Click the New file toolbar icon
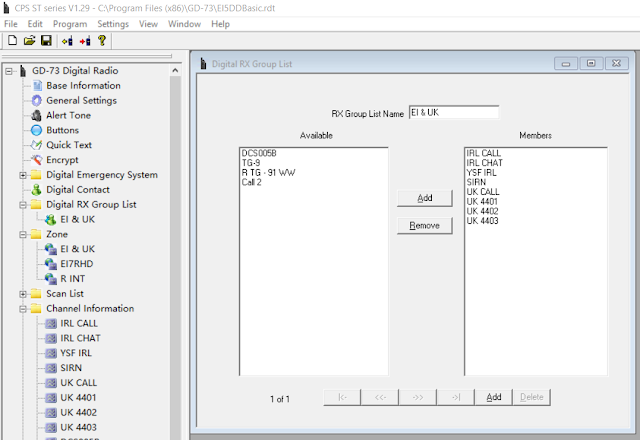640x440 pixels. tap(12, 40)
